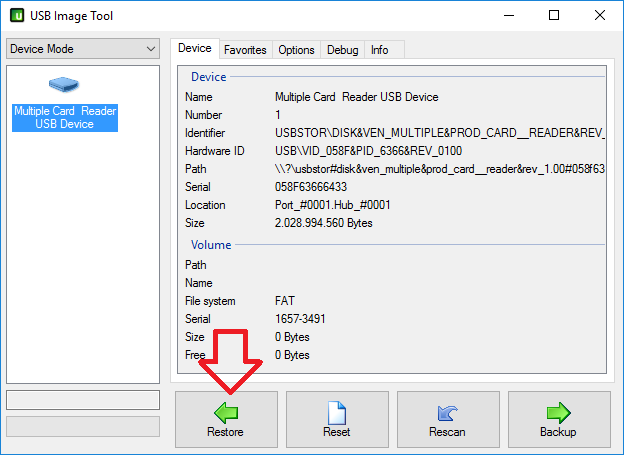This screenshot has width=624, height=455.
Task: Select the Multiple Card Reader USB Device label
Action: (65, 117)
